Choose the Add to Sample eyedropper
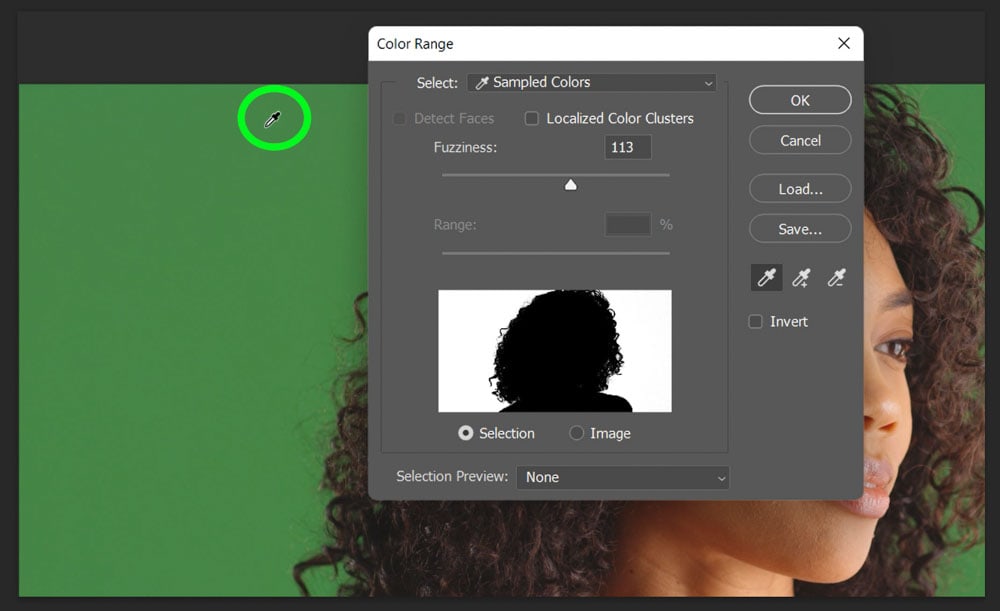The height and width of the screenshot is (611, 1000). click(x=801, y=278)
